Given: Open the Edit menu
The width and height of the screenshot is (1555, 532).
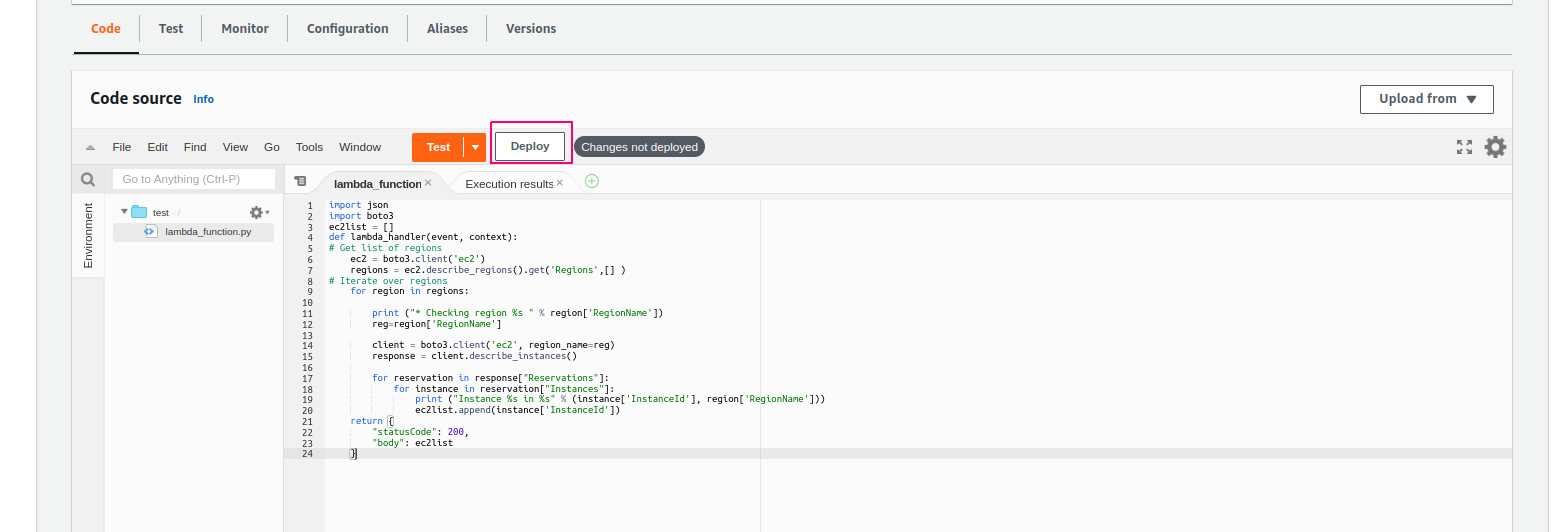Looking at the screenshot, I should (x=158, y=147).
